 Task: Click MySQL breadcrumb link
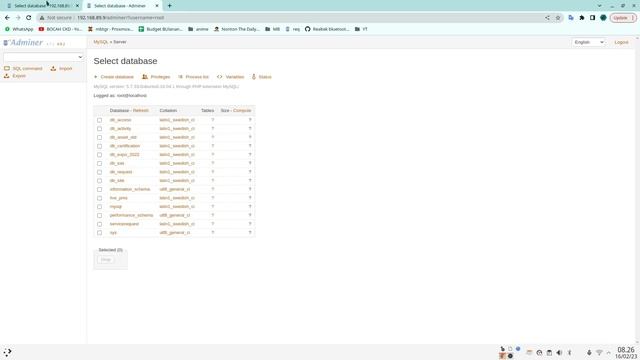(100, 42)
